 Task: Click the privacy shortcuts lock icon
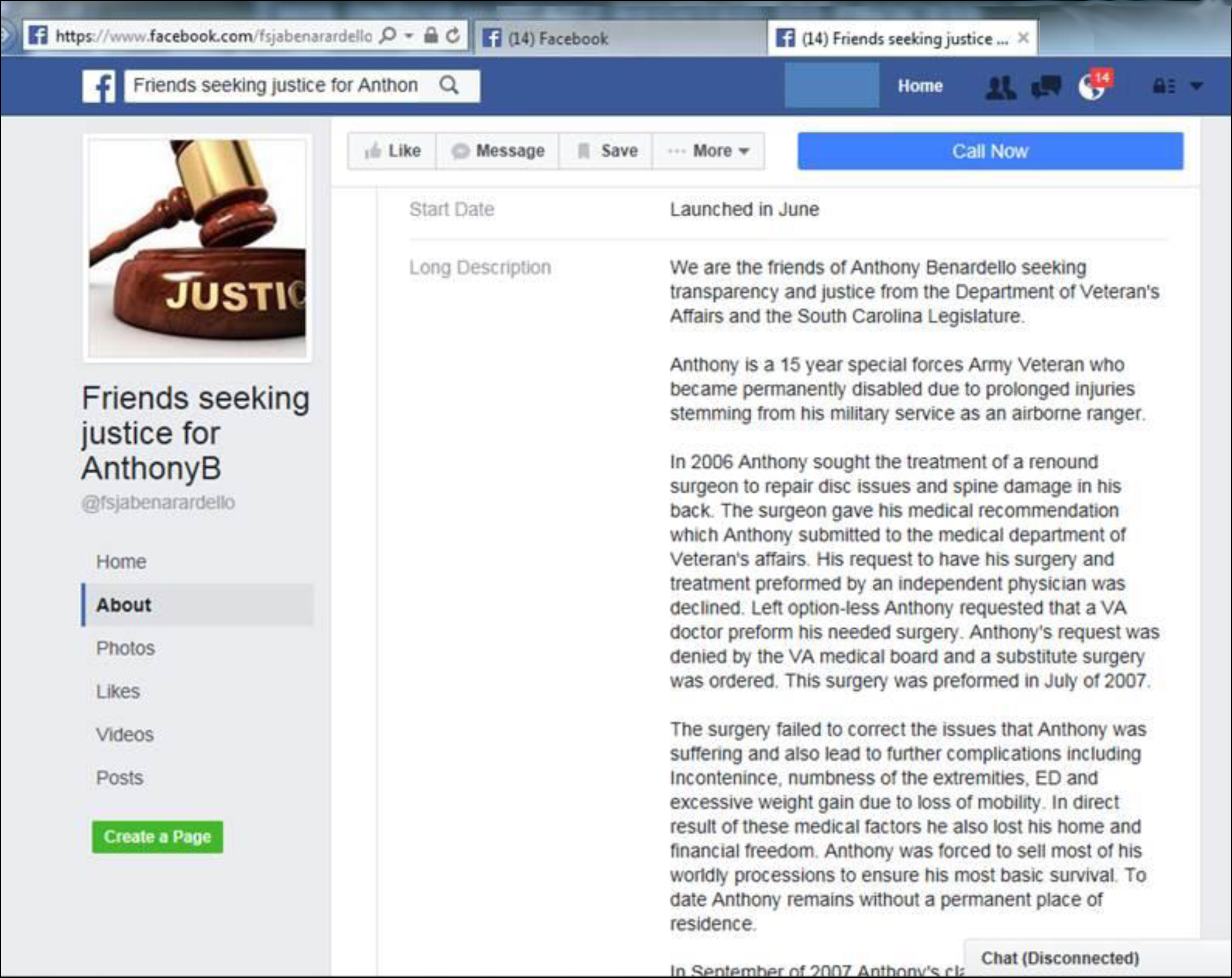tap(1164, 86)
